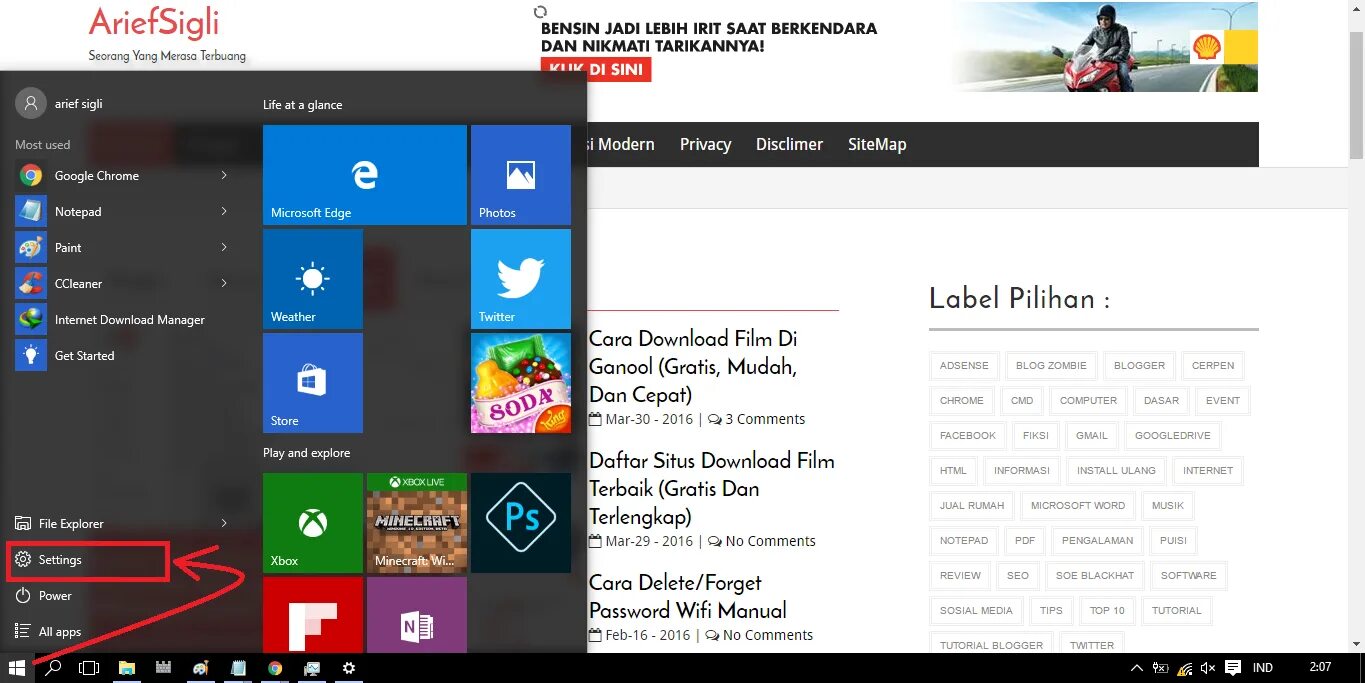Select the MICROSOFT WORD label tag

click(x=1078, y=506)
